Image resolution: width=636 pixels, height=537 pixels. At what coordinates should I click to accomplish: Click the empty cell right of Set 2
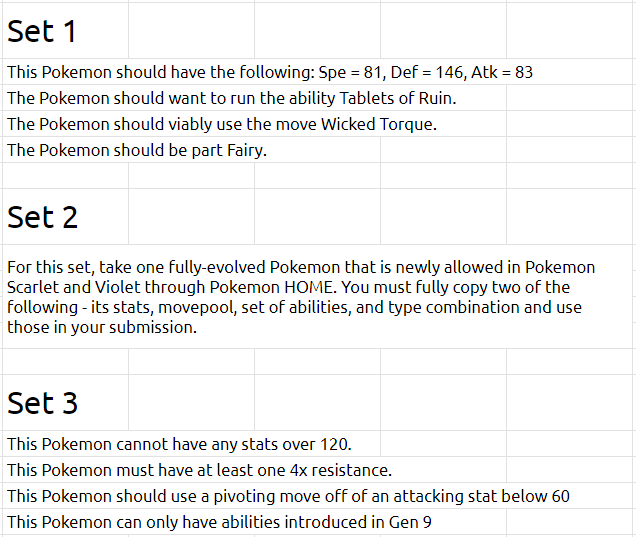tap(191, 217)
